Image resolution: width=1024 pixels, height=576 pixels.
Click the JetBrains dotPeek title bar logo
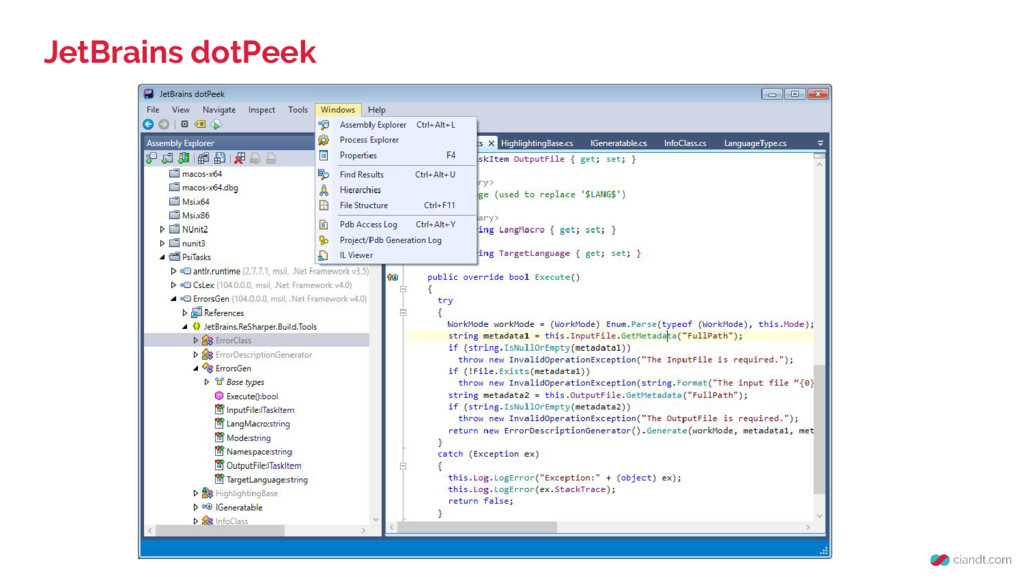pos(149,93)
